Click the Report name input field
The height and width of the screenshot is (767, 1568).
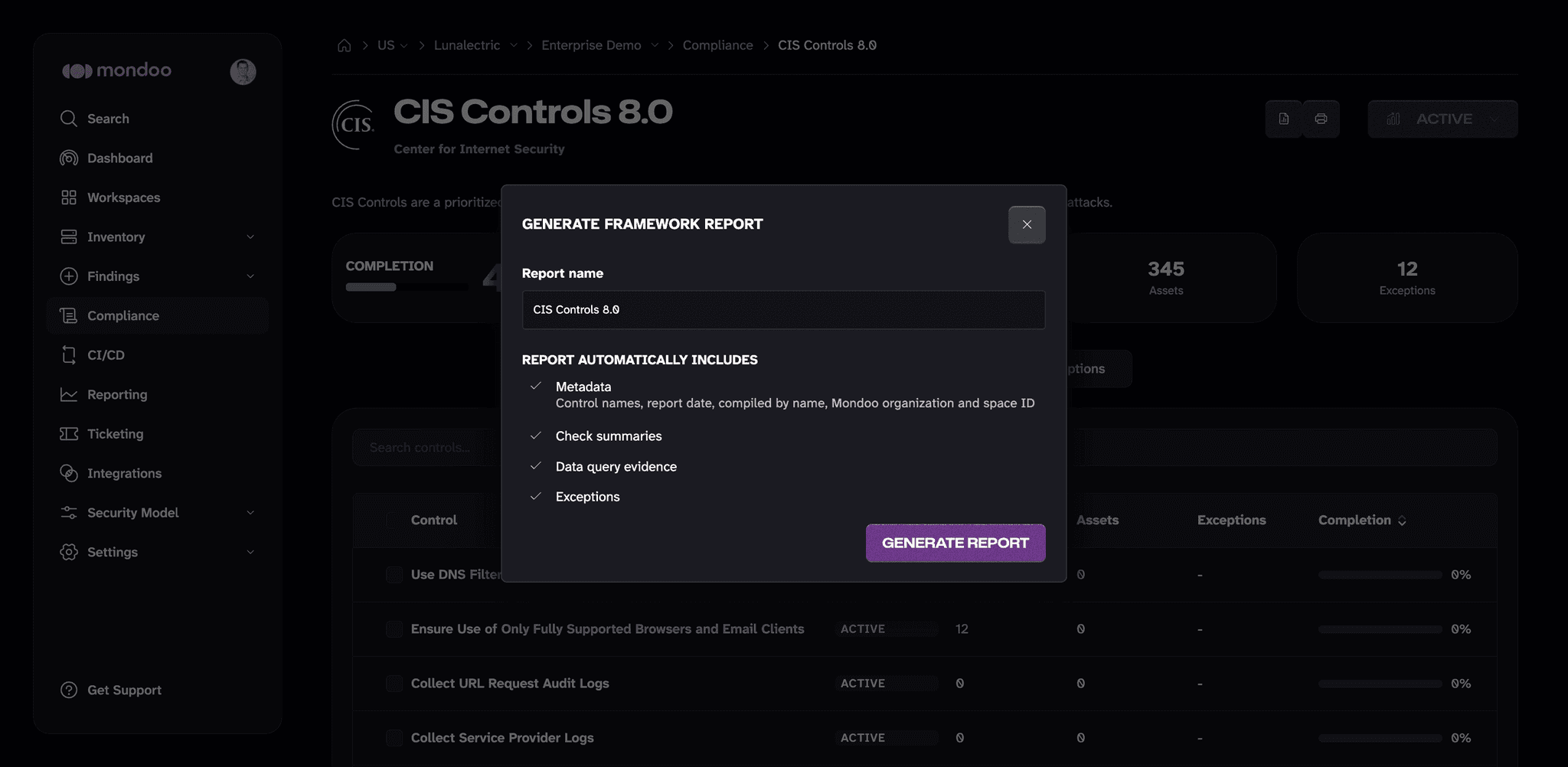[783, 309]
